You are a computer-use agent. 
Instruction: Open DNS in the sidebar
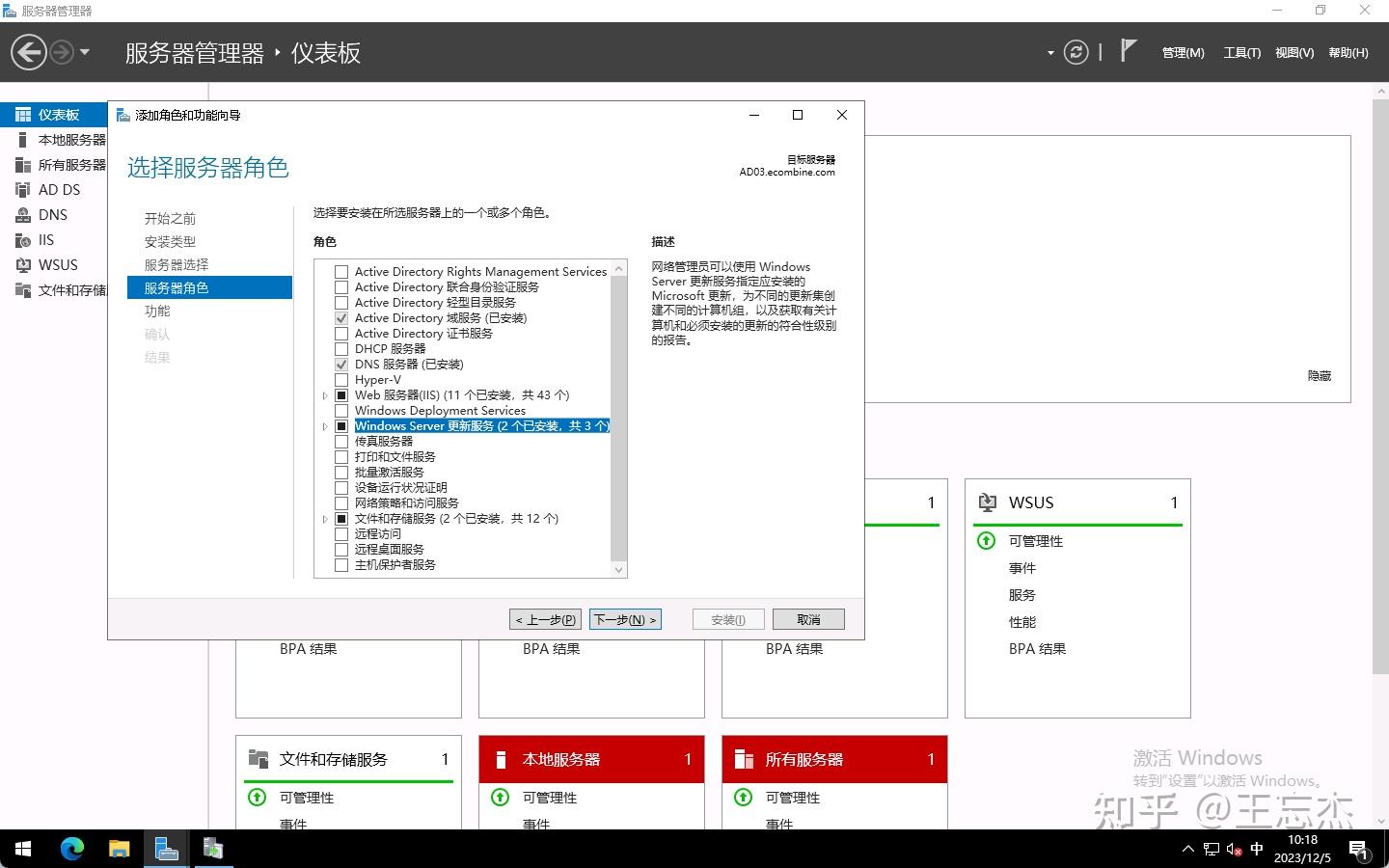(x=54, y=215)
